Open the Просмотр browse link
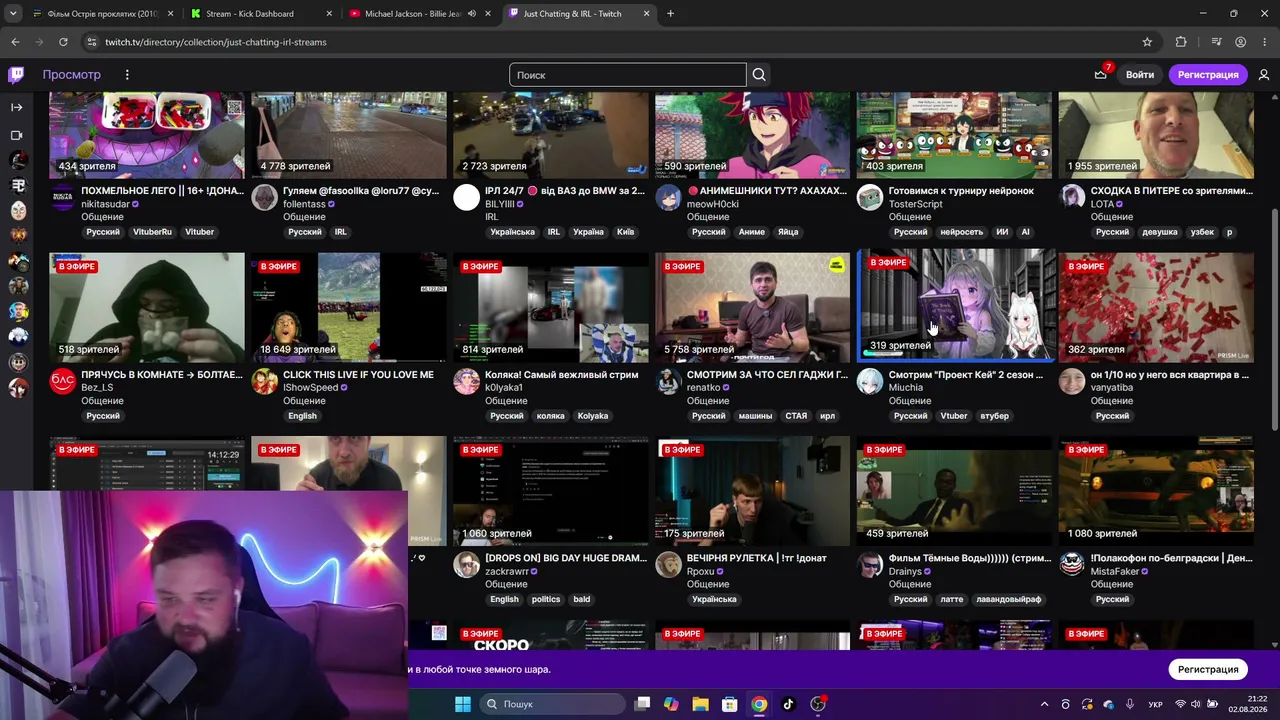Viewport: 1280px width, 720px height. point(71,75)
